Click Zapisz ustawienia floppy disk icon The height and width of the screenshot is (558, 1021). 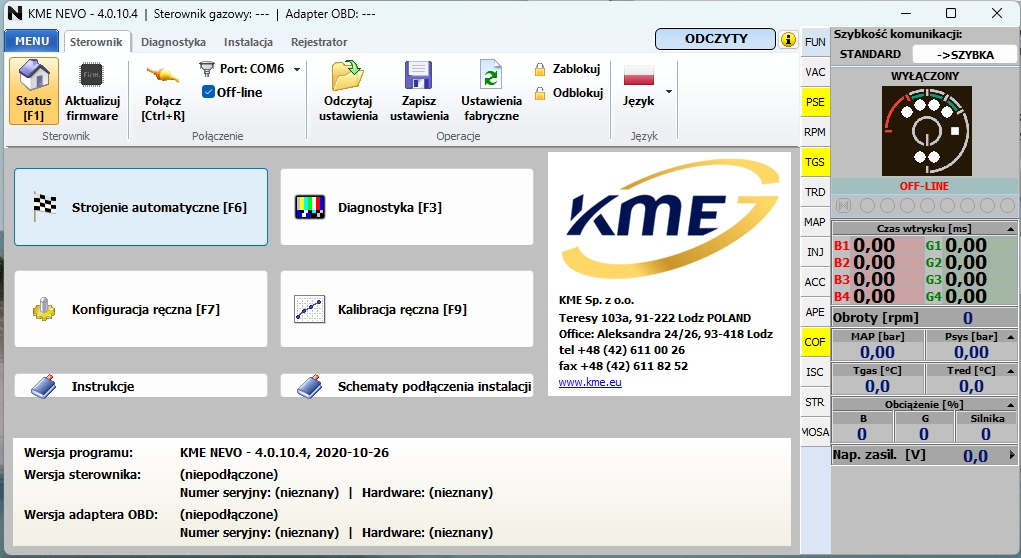click(418, 76)
